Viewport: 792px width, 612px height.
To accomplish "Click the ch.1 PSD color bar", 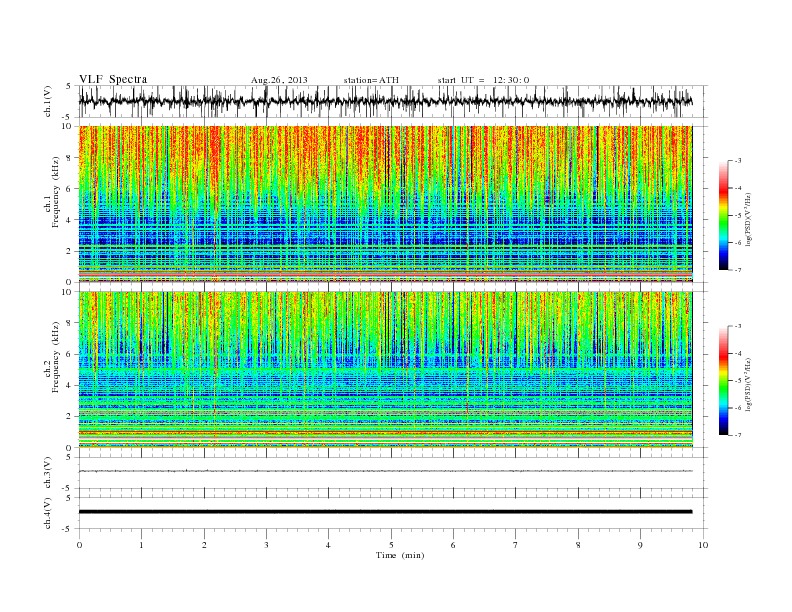I will click(x=724, y=215).
